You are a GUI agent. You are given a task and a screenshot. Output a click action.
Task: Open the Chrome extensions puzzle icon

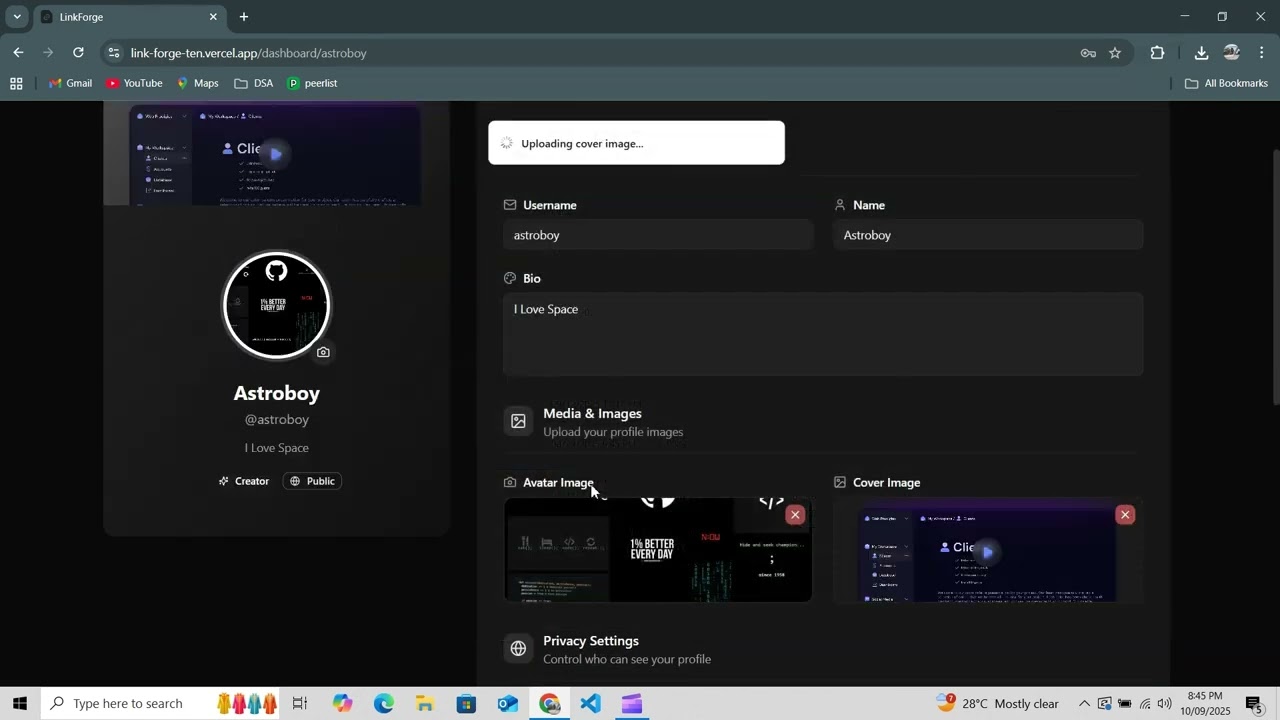click(x=1157, y=53)
